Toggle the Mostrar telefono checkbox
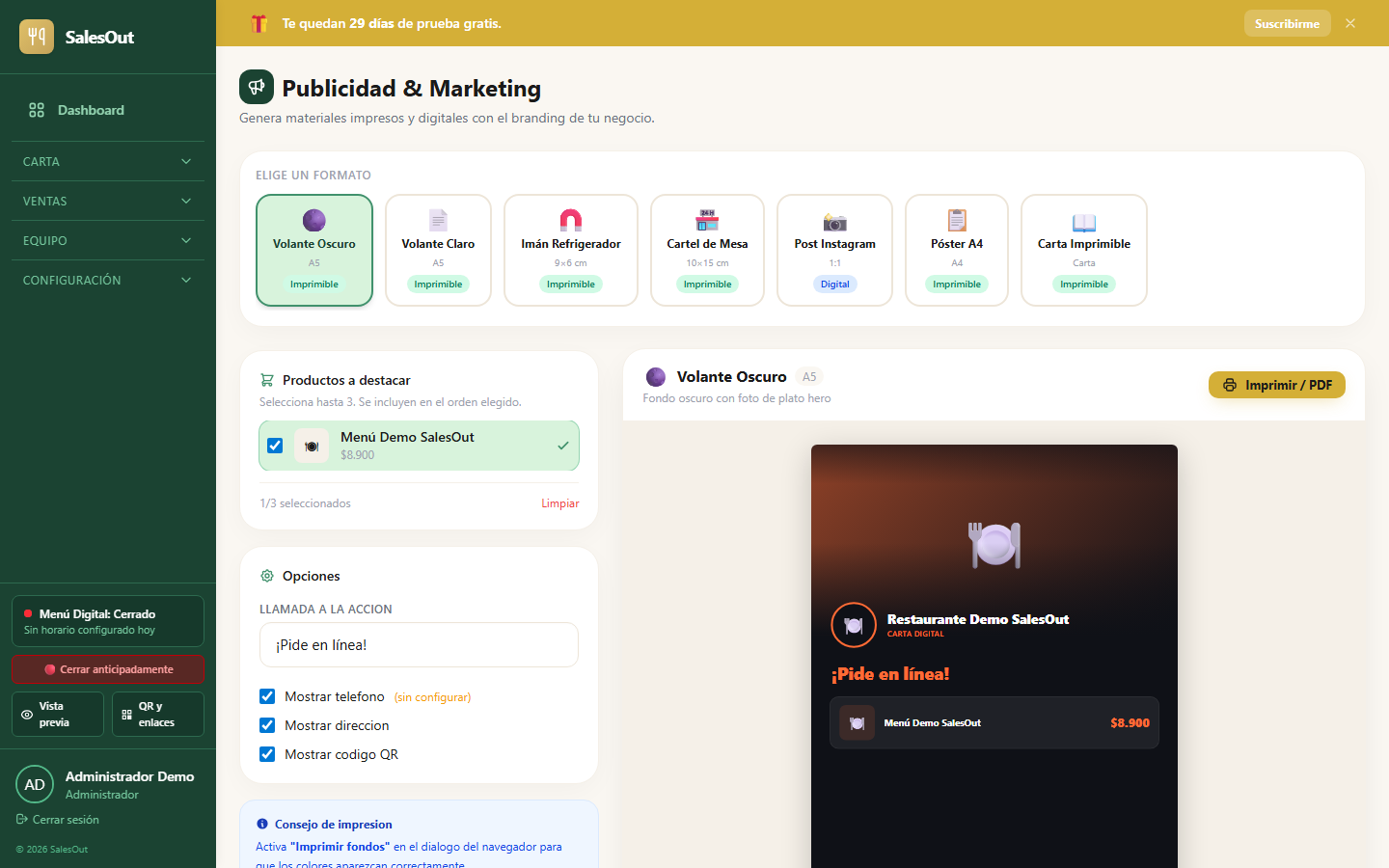Screen dimensions: 1389x868 [x=267, y=696]
